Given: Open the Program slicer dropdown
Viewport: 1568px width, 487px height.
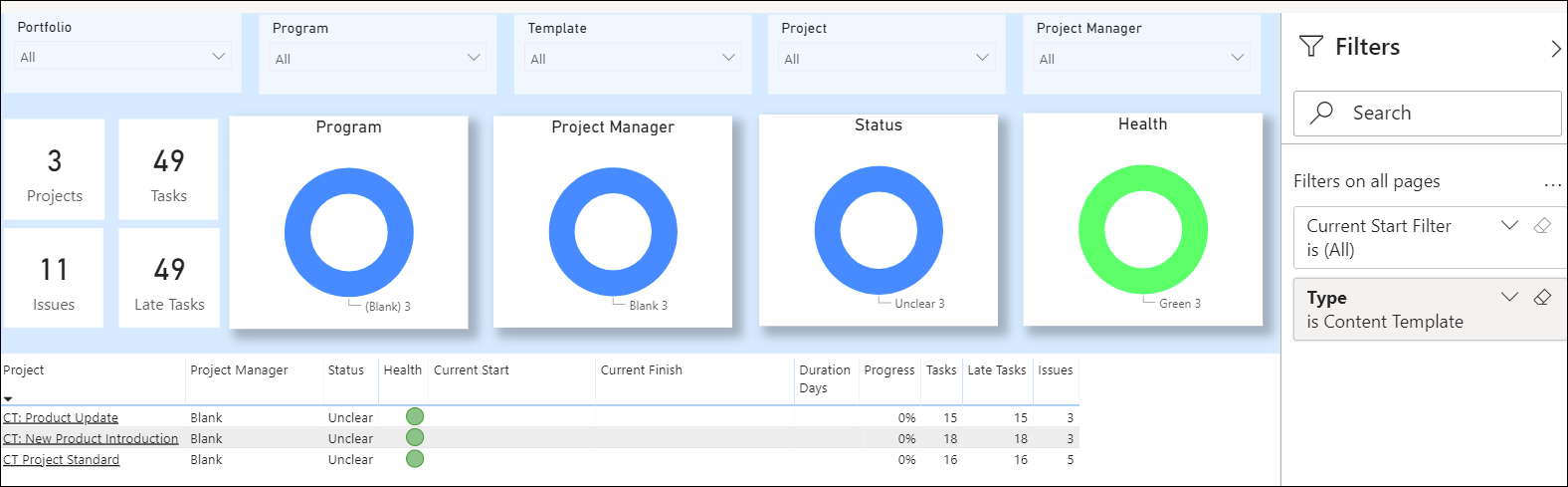Looking at the screenshot, I should coord(474,58).
